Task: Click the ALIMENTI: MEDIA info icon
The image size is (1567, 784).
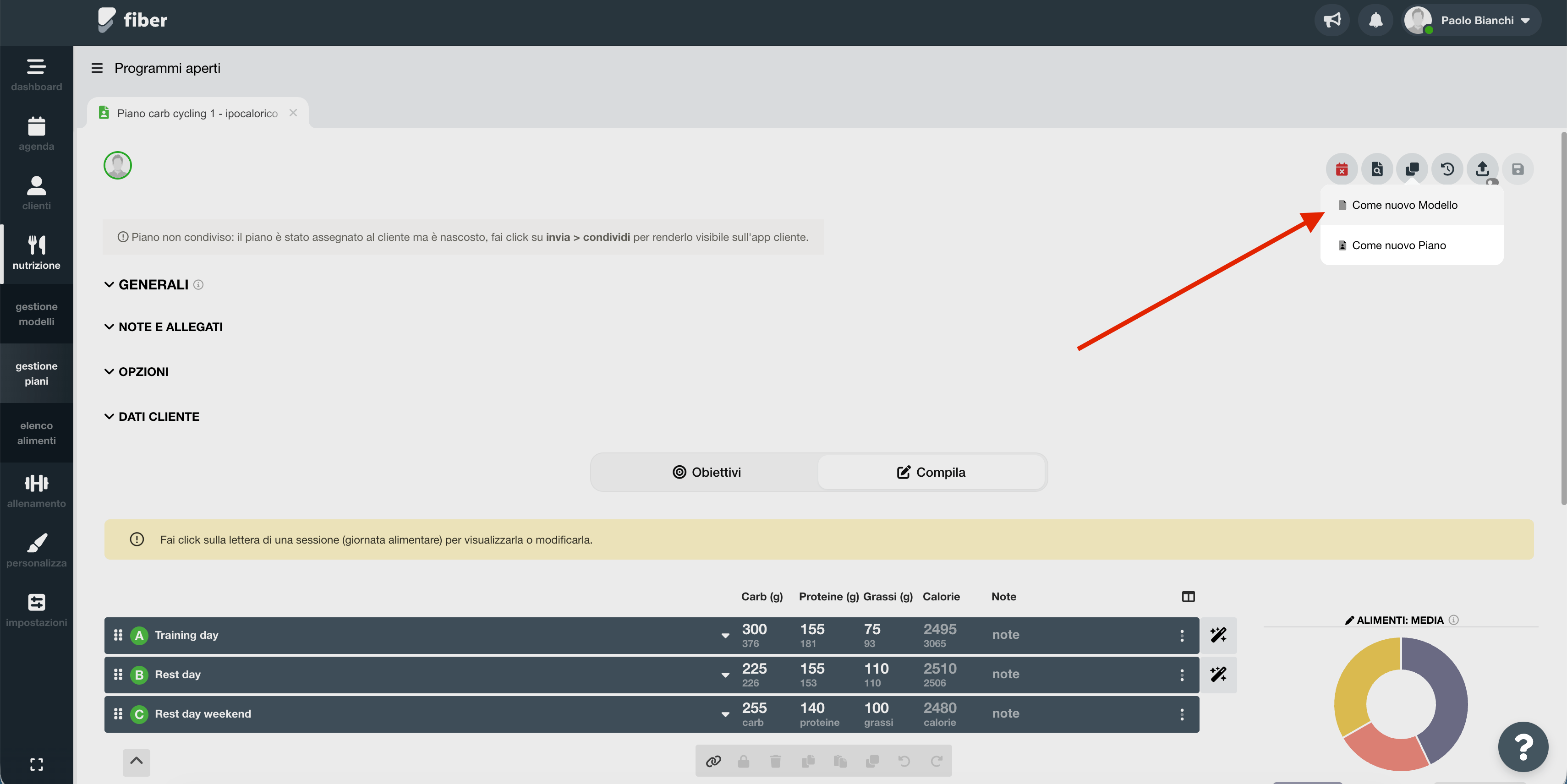Action: click(x=1453, y=620)
